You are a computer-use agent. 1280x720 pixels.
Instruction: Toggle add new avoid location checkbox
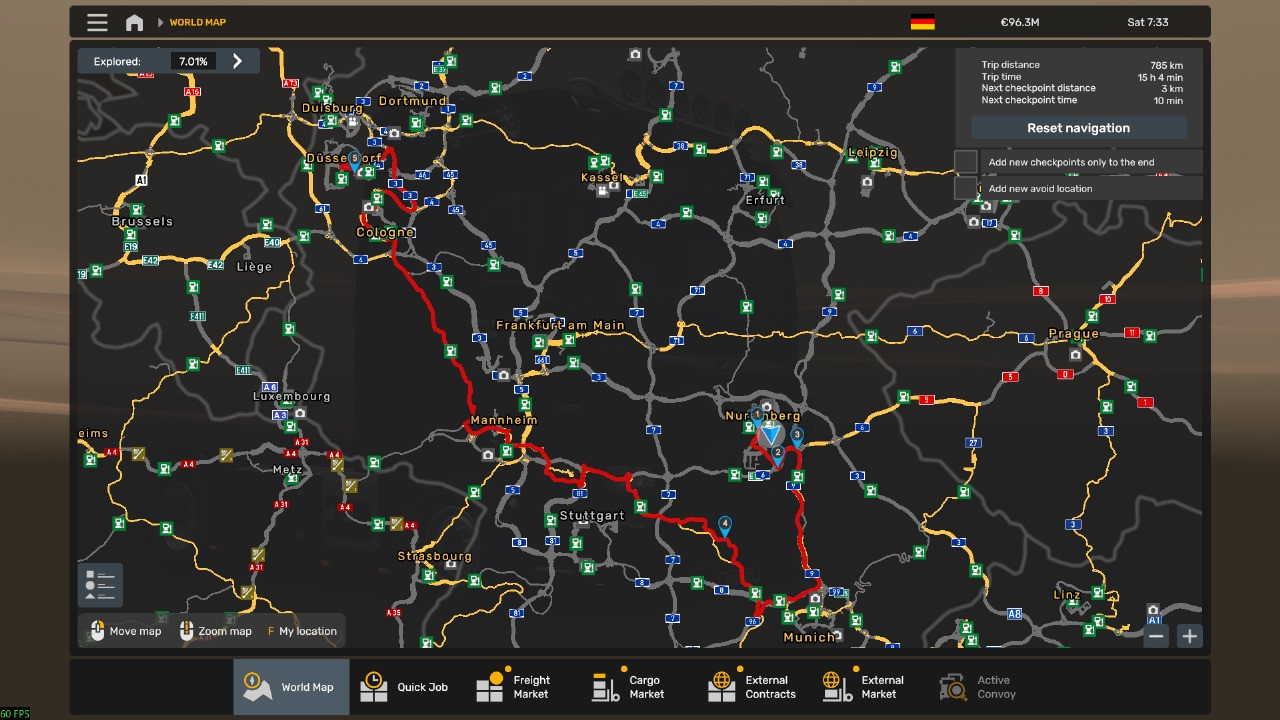pos(965,188)
